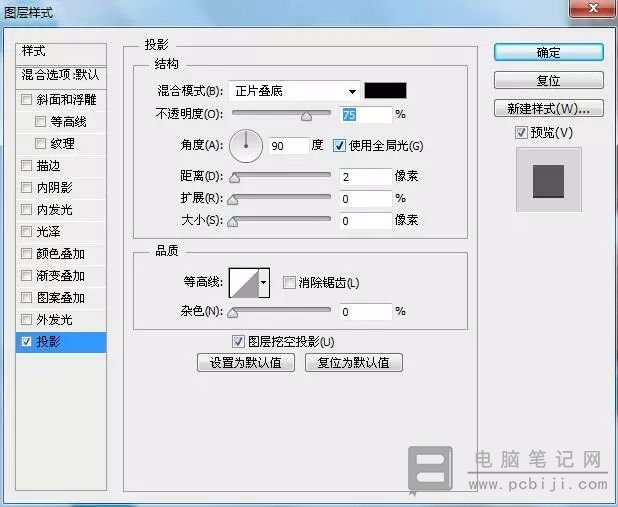Enable the 图案叠加 checkbox
The height and width of the screenshot is (507, 618).
(x=26, y=297)
